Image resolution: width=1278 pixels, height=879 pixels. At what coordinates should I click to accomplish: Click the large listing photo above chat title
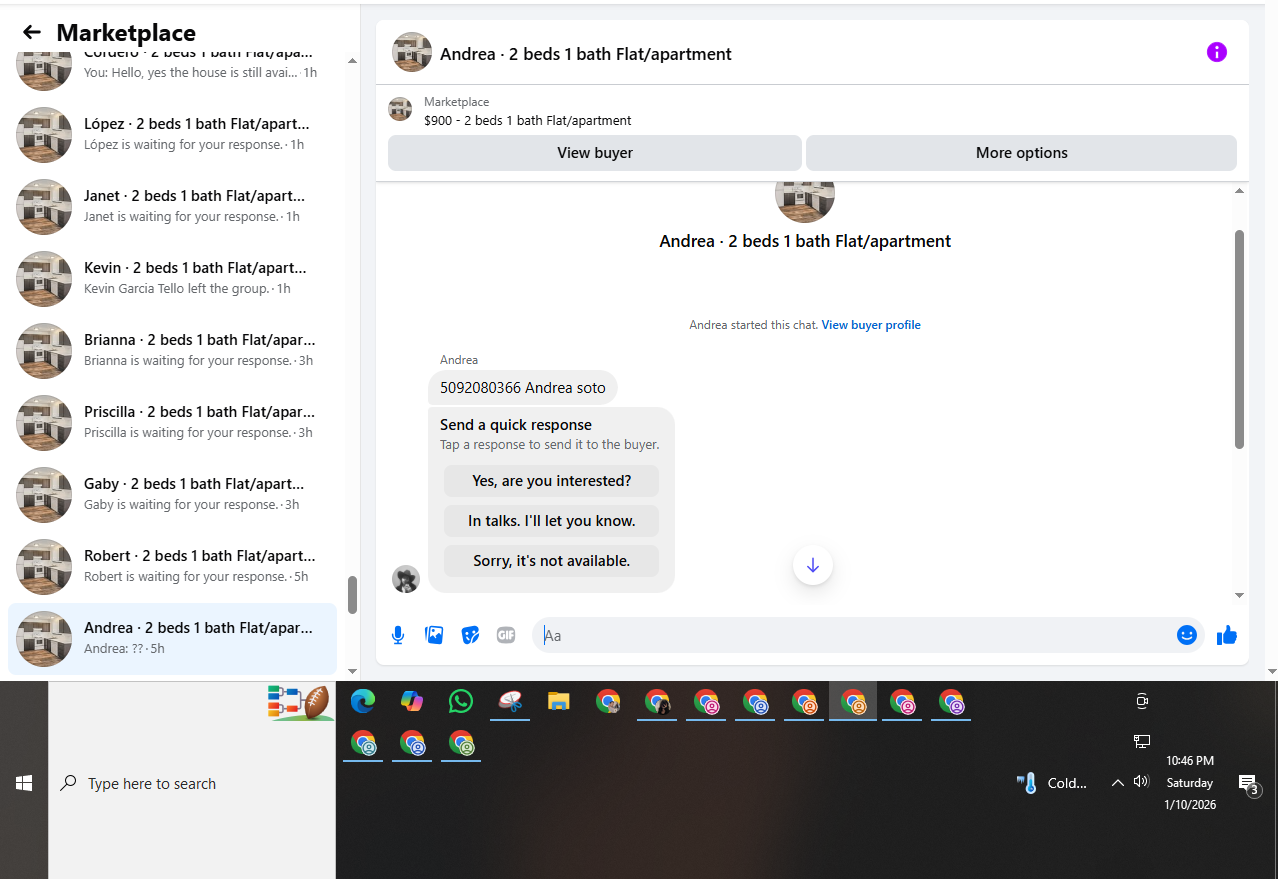click(x=805, y=203)
